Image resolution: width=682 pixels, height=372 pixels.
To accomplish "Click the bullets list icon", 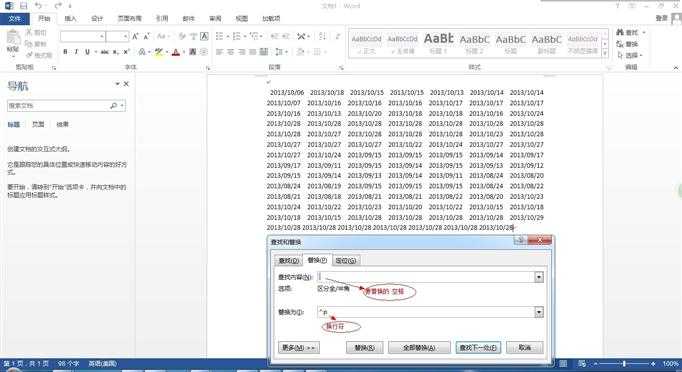I will click(220, 37).
